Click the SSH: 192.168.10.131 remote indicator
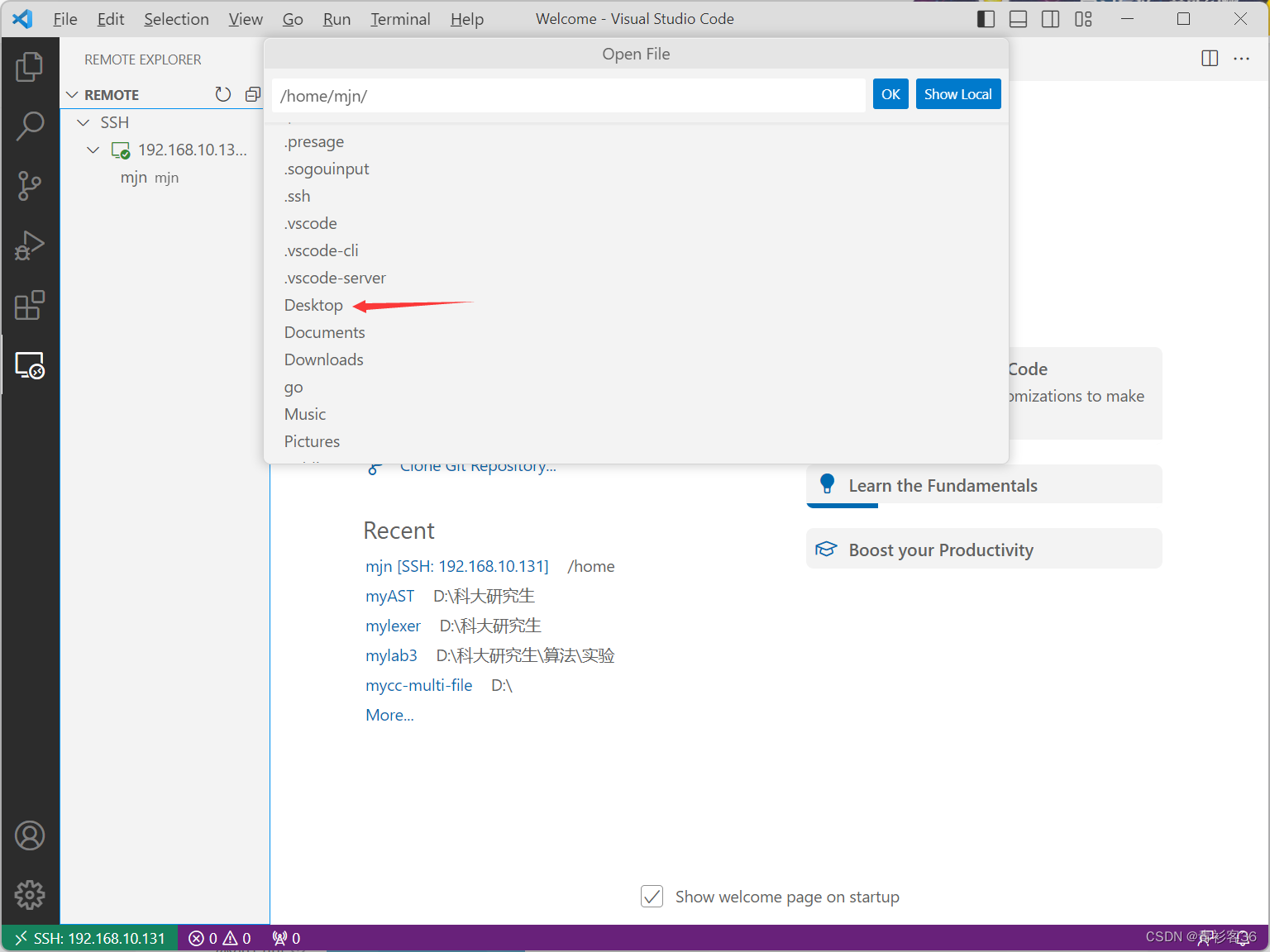Screen dimensions: 1270x952 coord(90,938)
